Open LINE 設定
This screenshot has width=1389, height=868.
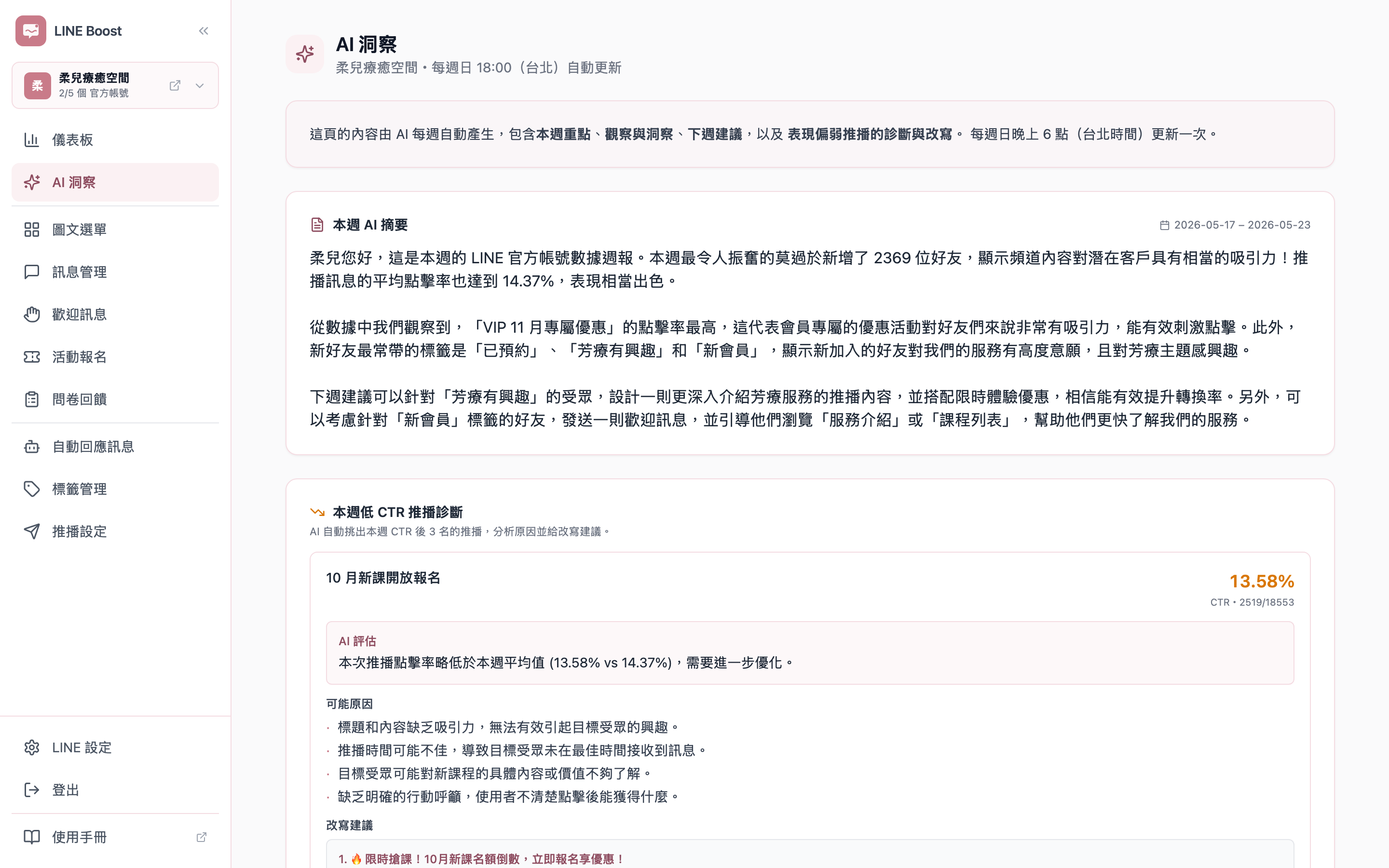[x=115, y=747]
